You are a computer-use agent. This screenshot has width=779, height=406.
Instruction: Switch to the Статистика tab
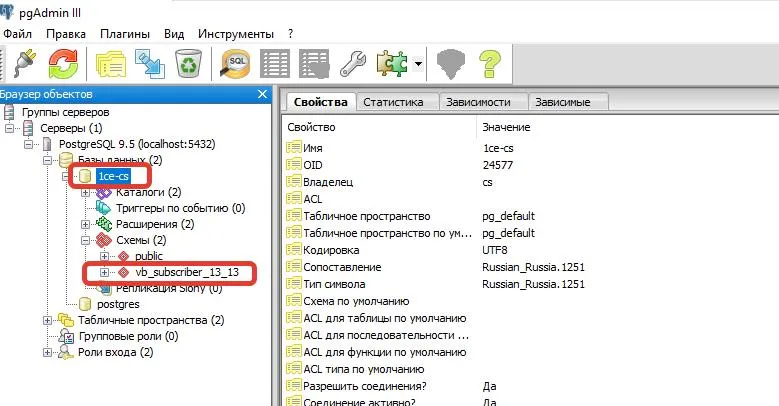pyautogui.click(x=393, y=102)
